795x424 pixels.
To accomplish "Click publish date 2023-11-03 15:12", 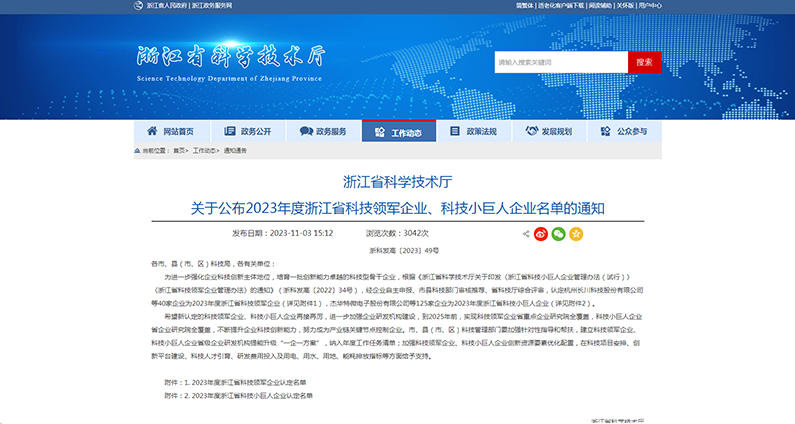I will pyautogui.click(x=283, y=233).
